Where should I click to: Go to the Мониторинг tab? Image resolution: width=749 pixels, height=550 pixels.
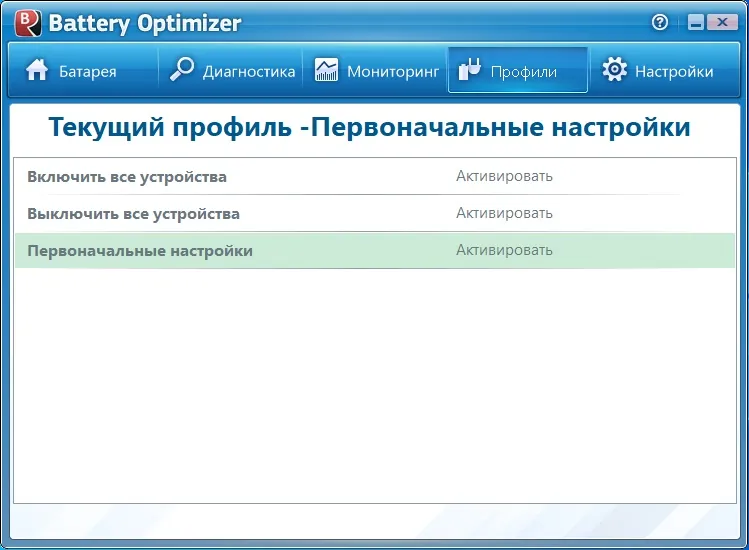tap(374, 70)
